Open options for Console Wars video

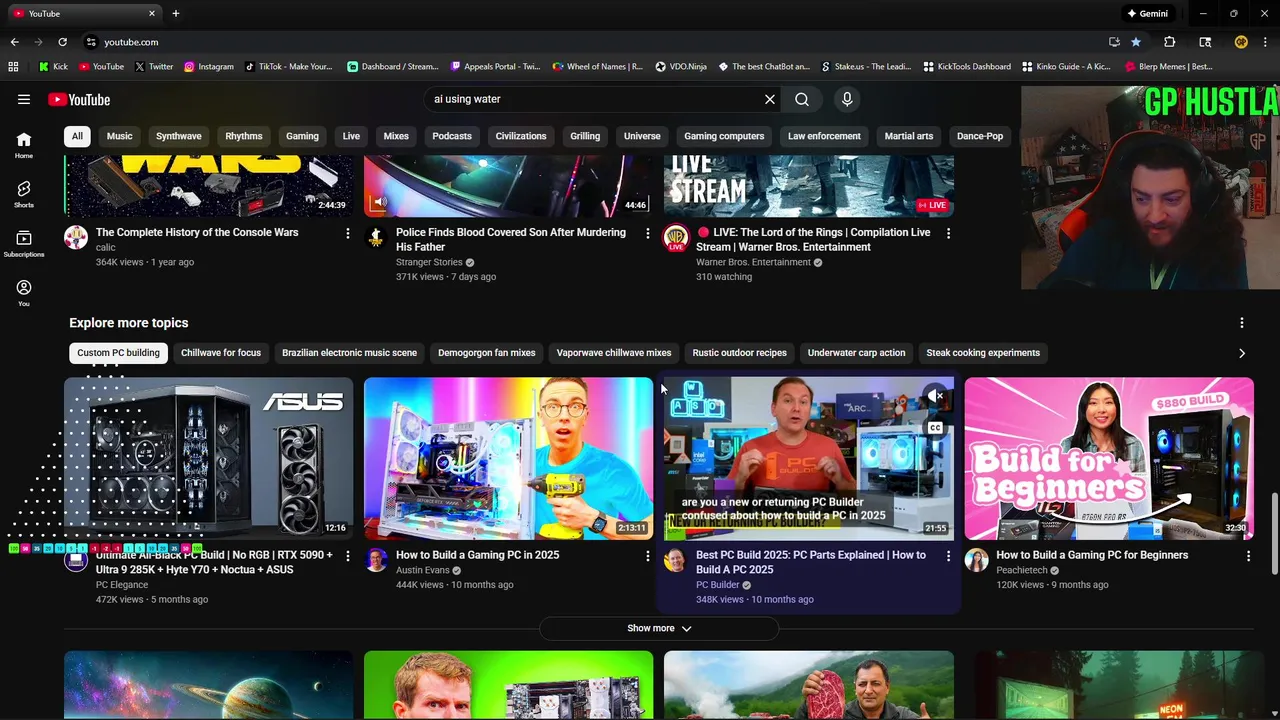(x=348, y=233)
